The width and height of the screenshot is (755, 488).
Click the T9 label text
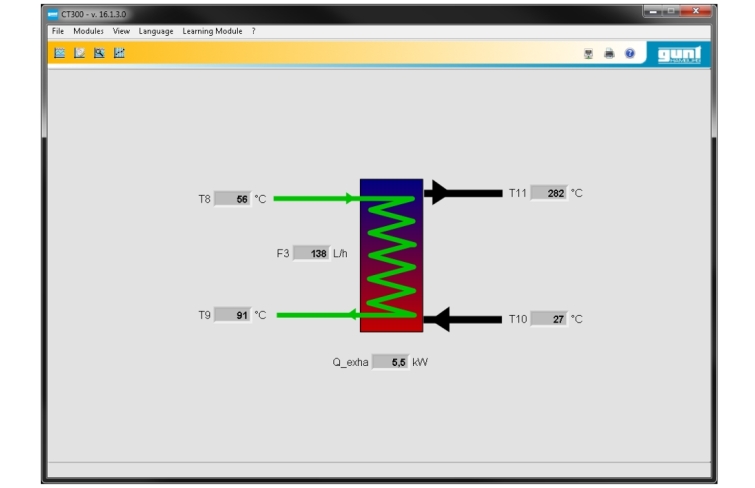point(204,315)
